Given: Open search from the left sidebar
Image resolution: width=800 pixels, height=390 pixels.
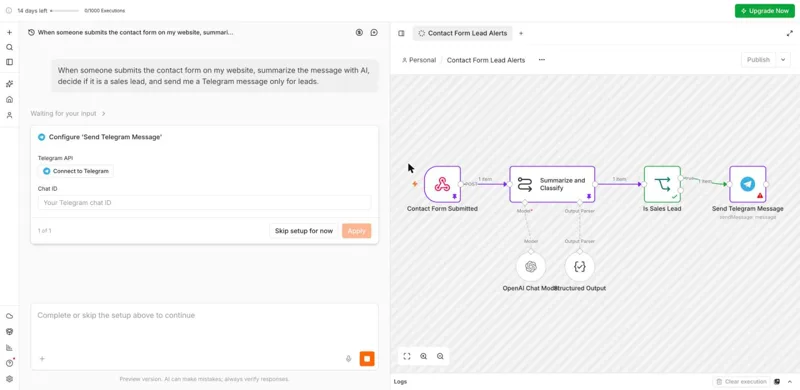Looking at the screenshot, I should 9,47.
